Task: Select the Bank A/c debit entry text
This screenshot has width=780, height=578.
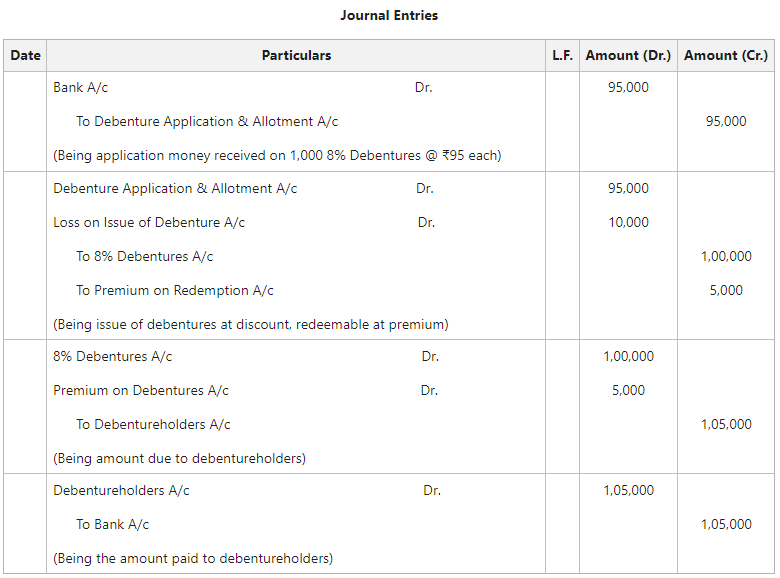Action: point(81,88)
